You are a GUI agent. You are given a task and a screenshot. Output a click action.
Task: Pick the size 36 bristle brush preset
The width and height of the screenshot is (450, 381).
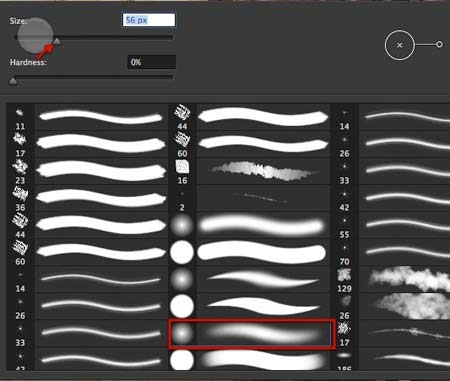[x=87, y=198]
